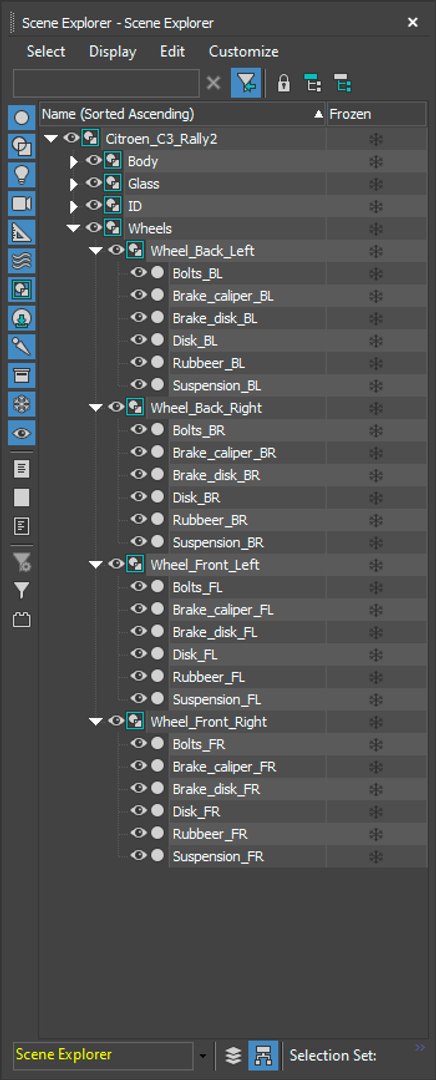Toggle Display Object XRefs filter icon
Screen dimensions: 436x1080
pyautogui.click(x=21, y=318)
